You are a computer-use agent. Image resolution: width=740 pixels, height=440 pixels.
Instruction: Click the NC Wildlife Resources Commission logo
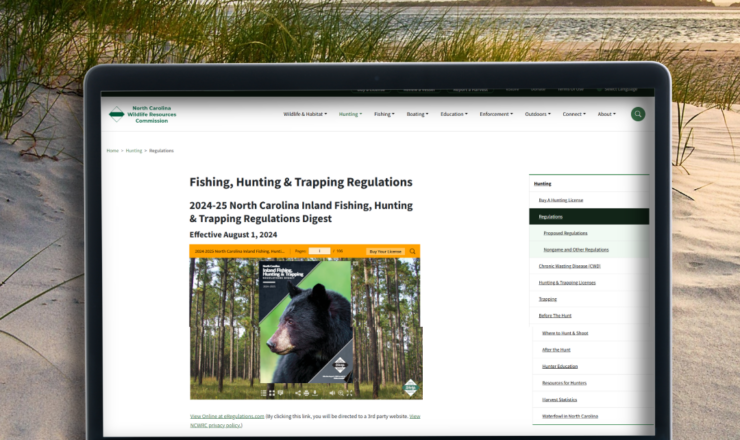(x=143, y=114)
